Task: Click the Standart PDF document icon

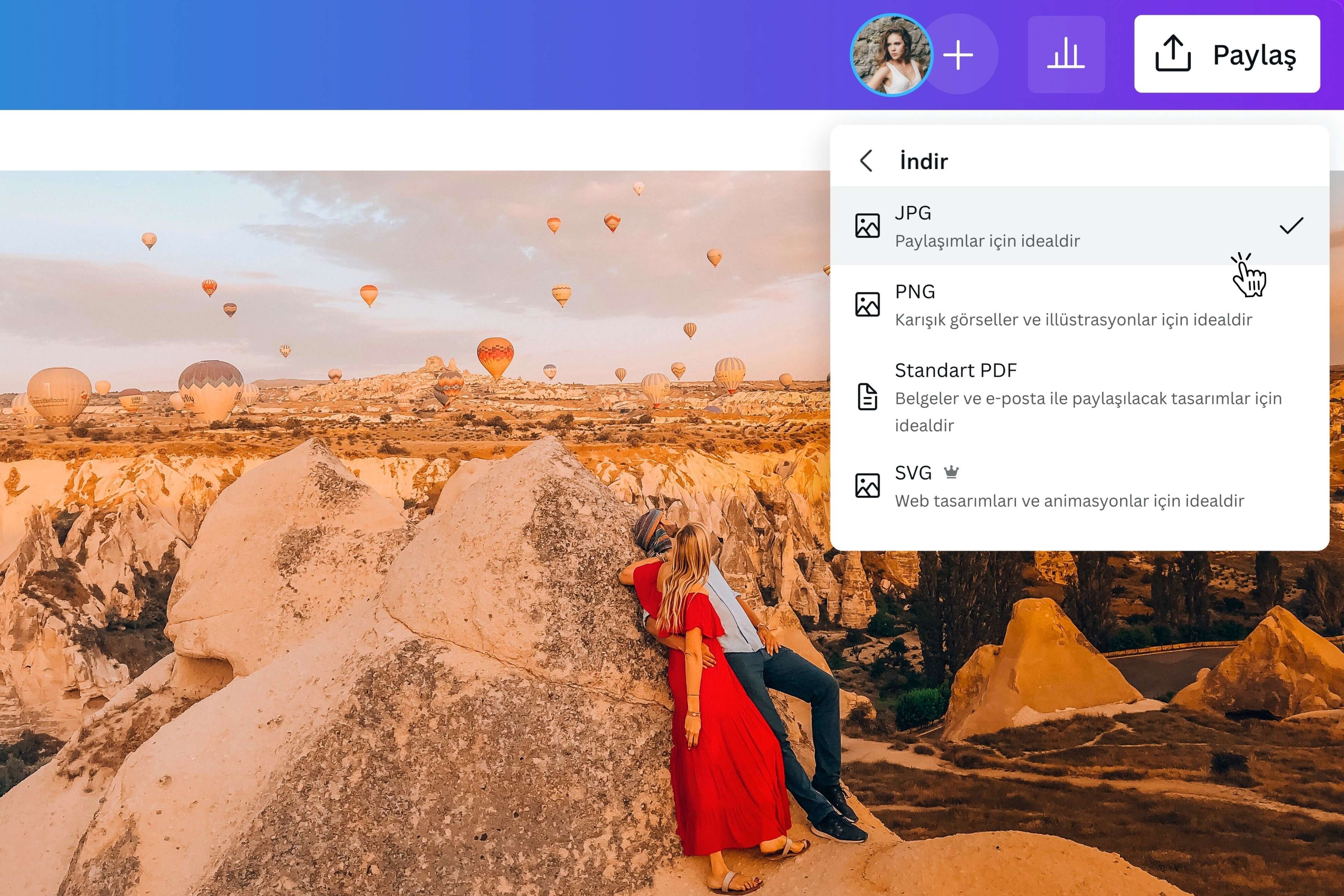Action: click(867, 396)
